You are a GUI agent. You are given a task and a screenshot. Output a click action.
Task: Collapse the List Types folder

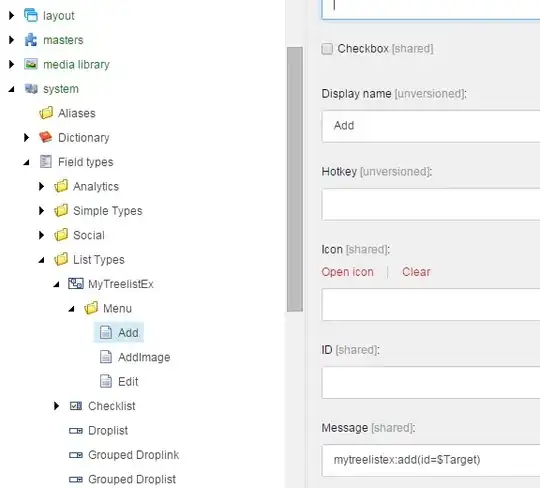41,260
